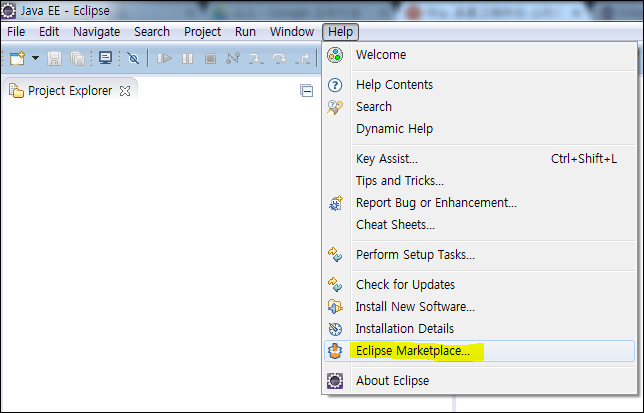Close the open Help menu
The height and width of the screenshot is (413, 644).
[340, 32]
